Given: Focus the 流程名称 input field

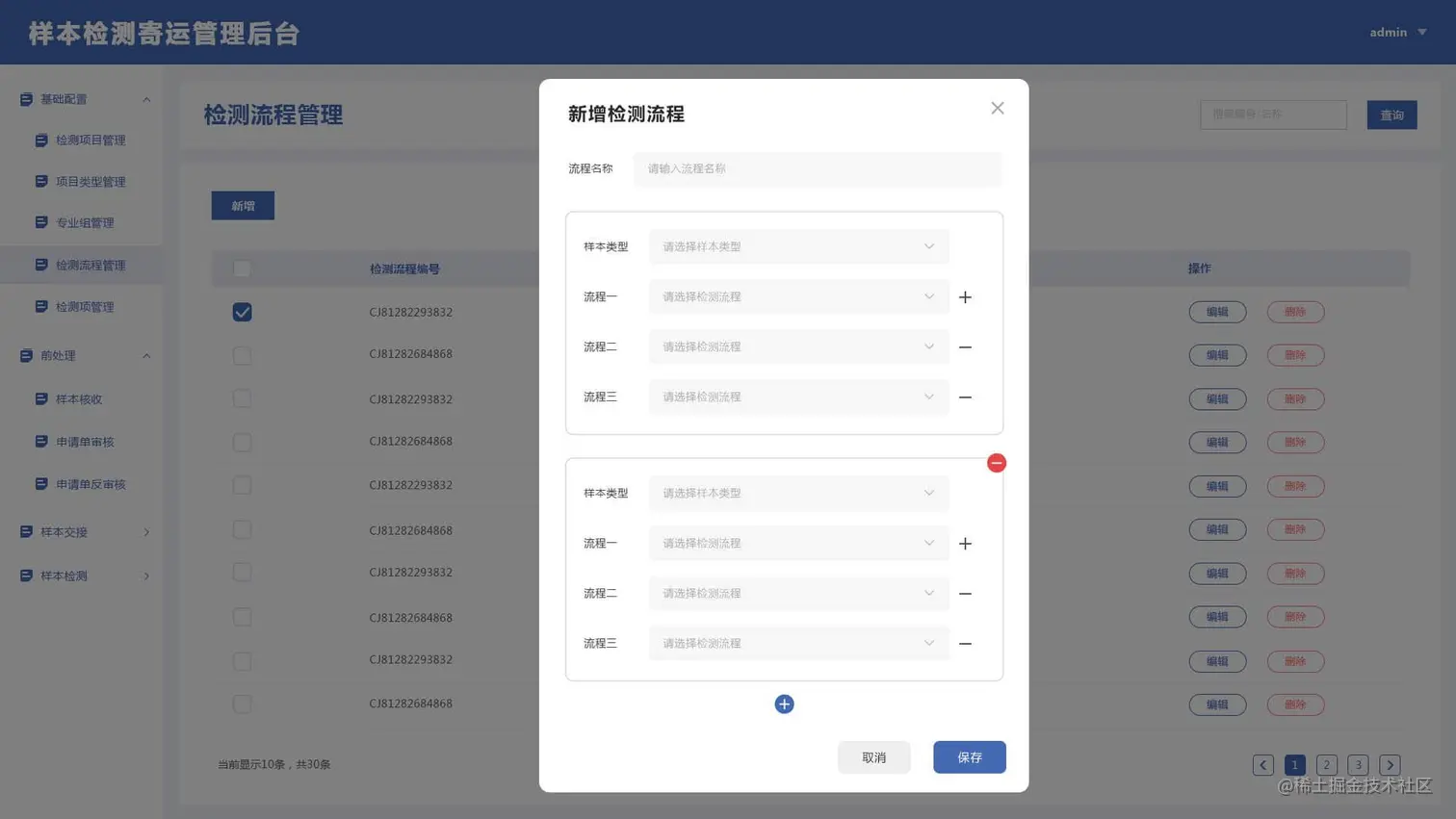Looking at the screenshot, I should tap(817, 168).
